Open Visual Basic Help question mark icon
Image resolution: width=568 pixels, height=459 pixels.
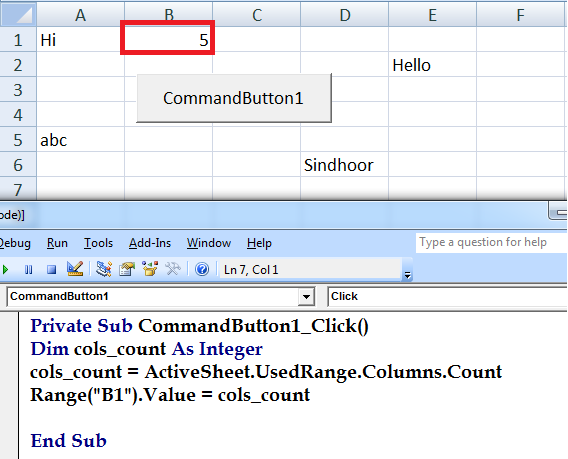click(202, 270)
